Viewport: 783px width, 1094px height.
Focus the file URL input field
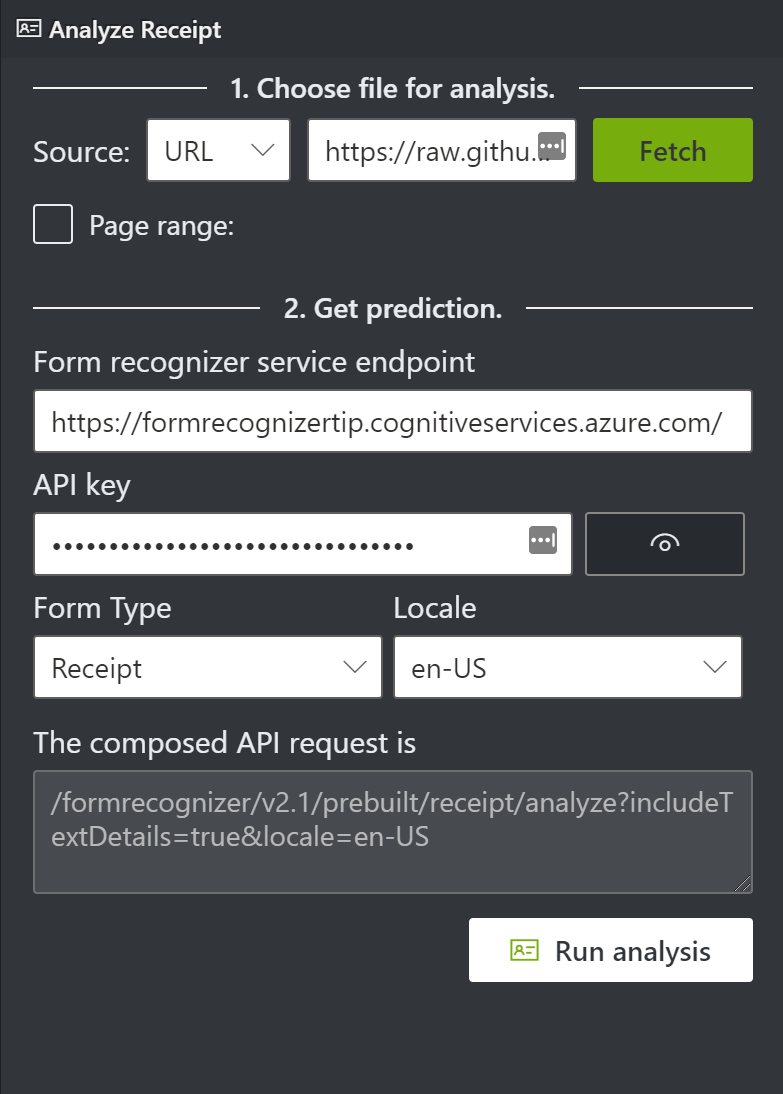(x=442, y=150)
